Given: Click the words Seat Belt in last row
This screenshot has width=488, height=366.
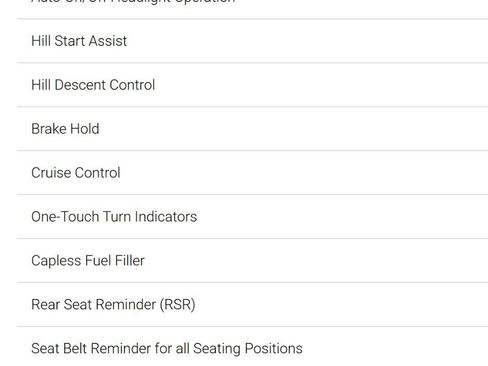Looking at the screenshot, I should (x=59, y=349).
